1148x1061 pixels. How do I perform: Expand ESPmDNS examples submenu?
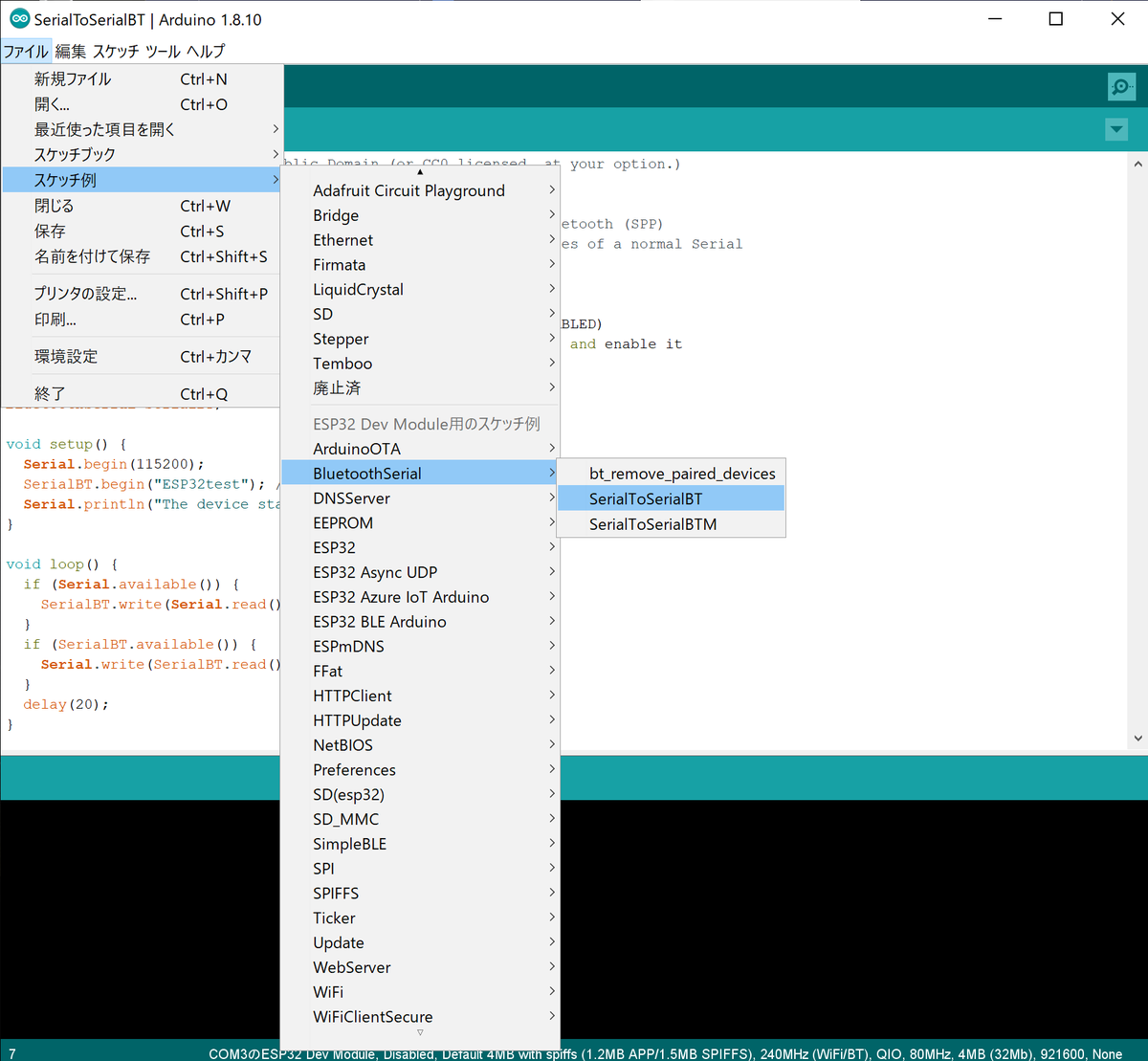[420, 647]
